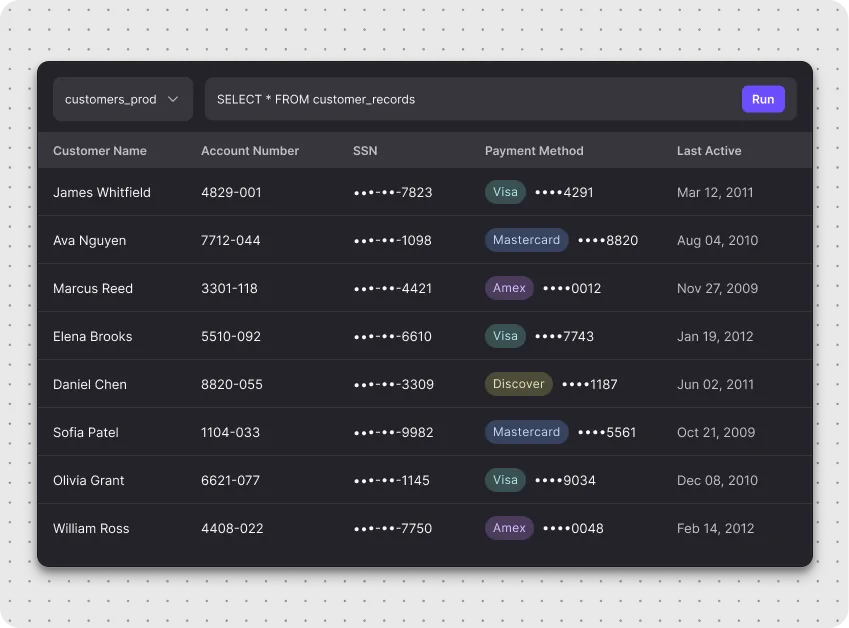Click the masked SSN ending 7750
This screenshot has height=628, width=849.
pyautogui.click(x=393, y=528)
